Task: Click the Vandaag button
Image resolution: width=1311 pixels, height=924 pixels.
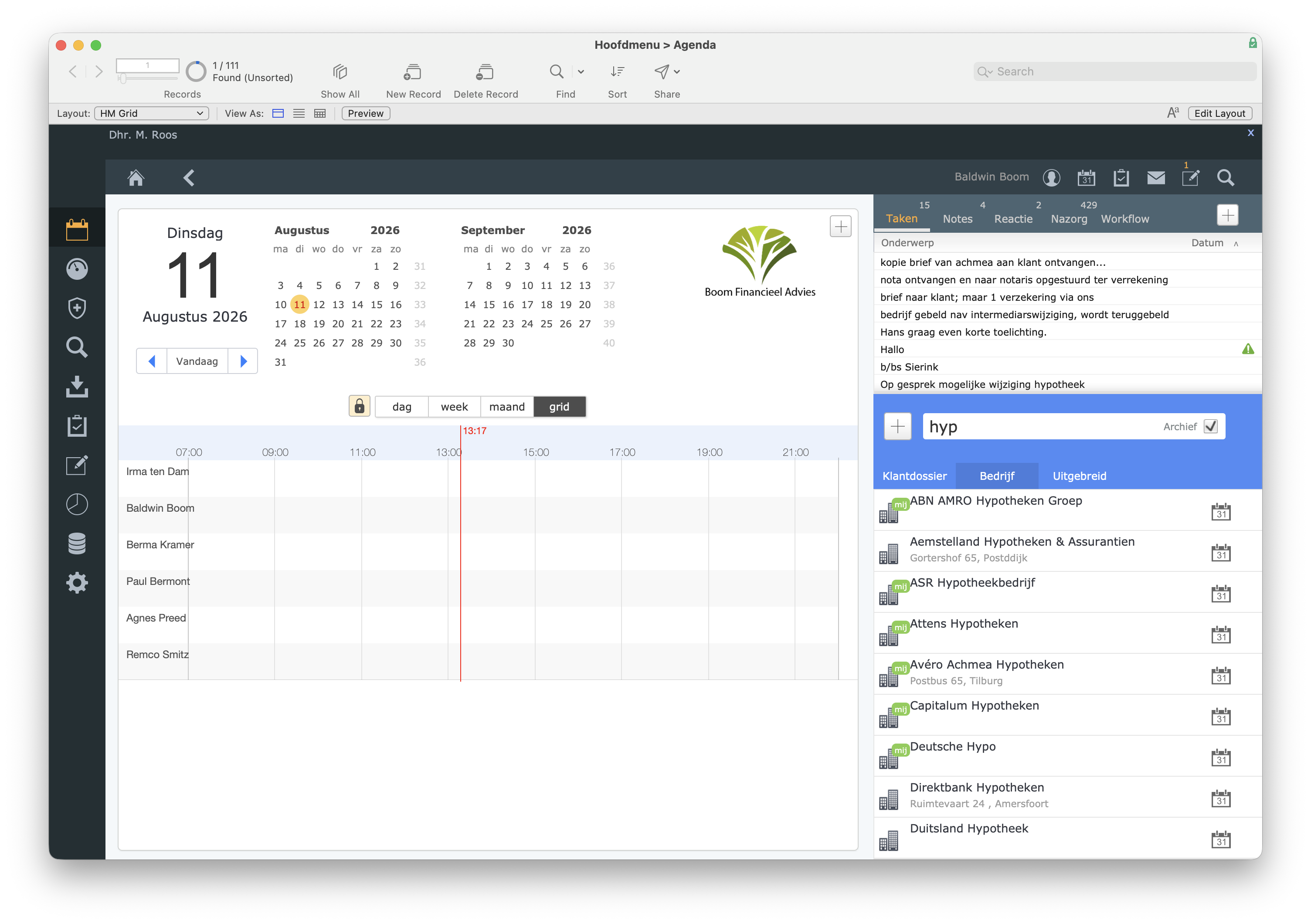Action: (x=197, y=361)
